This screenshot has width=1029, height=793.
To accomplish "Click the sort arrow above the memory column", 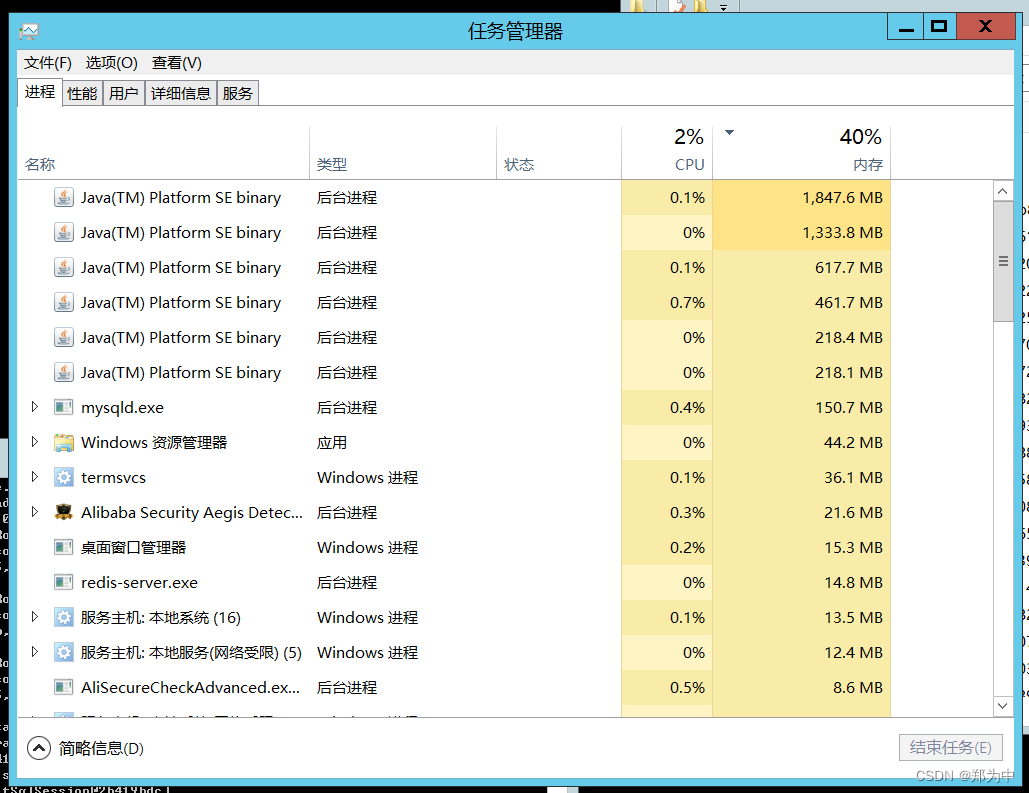I will click(x=729, y=133).
